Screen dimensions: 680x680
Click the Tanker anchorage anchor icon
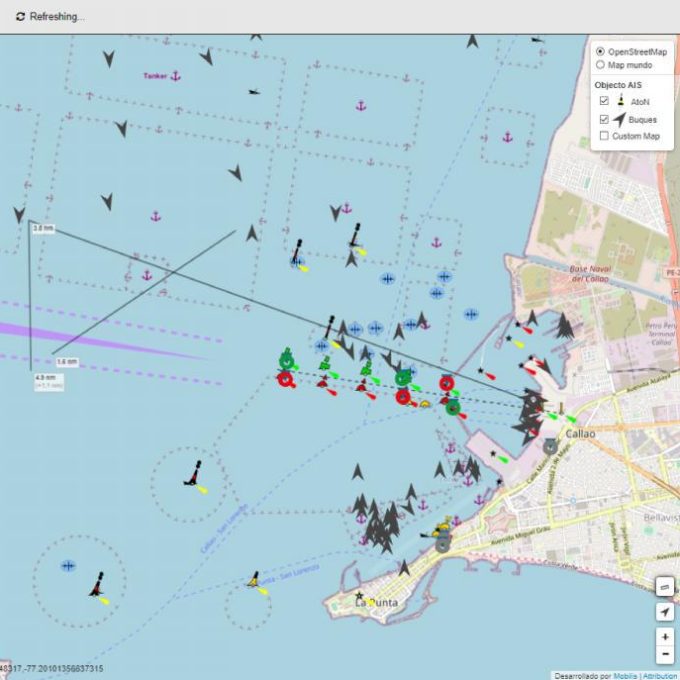pyautogui.click(x=175, y=76)
